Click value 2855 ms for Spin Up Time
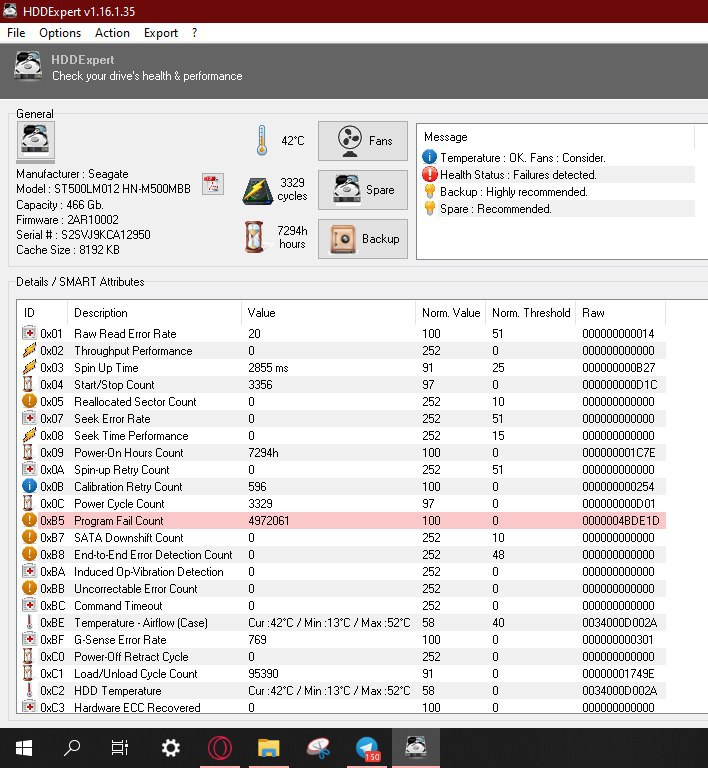 pyautogui.click(x=268, y=368)
